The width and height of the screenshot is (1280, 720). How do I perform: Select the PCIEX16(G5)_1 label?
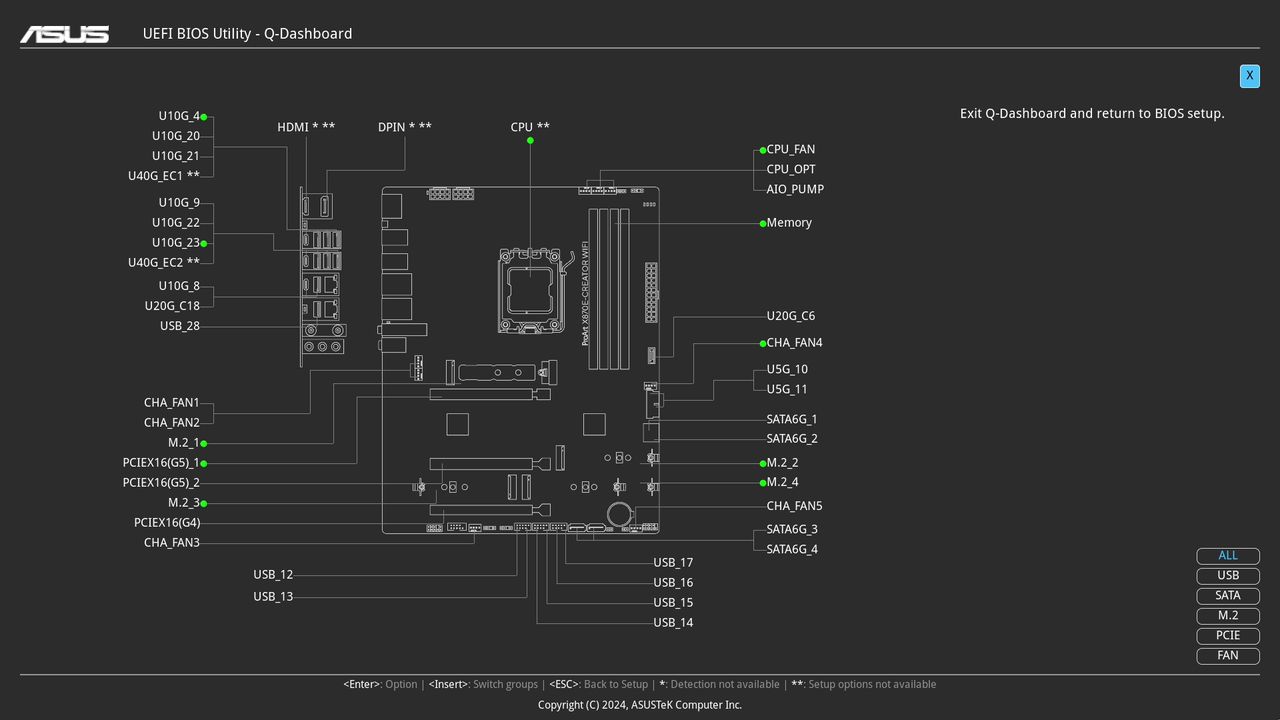(x=161, y=463)
